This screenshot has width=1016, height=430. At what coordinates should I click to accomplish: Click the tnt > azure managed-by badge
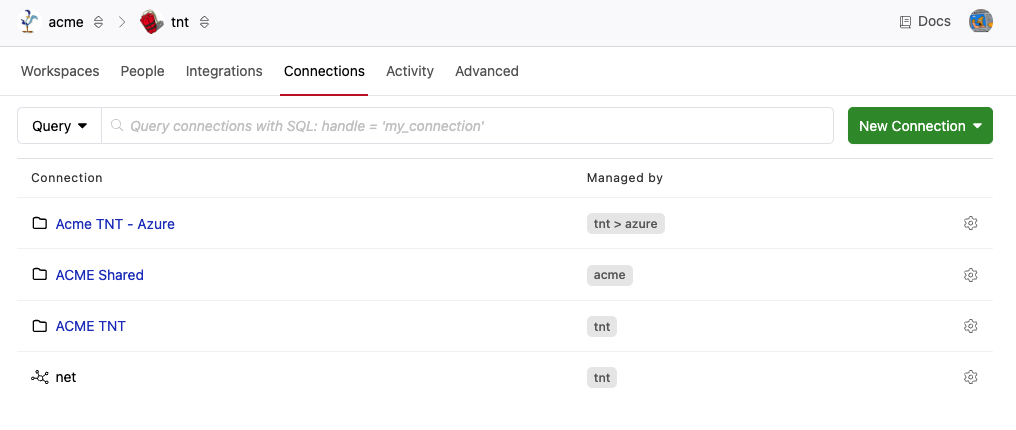coord(625,224)
